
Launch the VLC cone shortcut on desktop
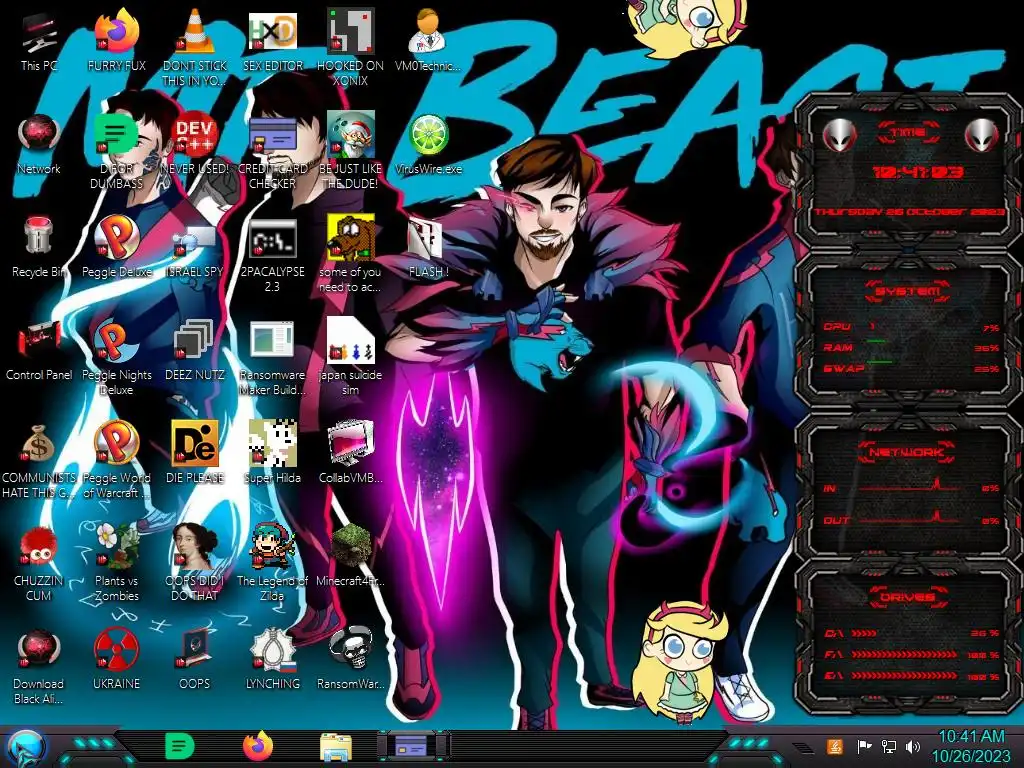click(x=194, y=47)
